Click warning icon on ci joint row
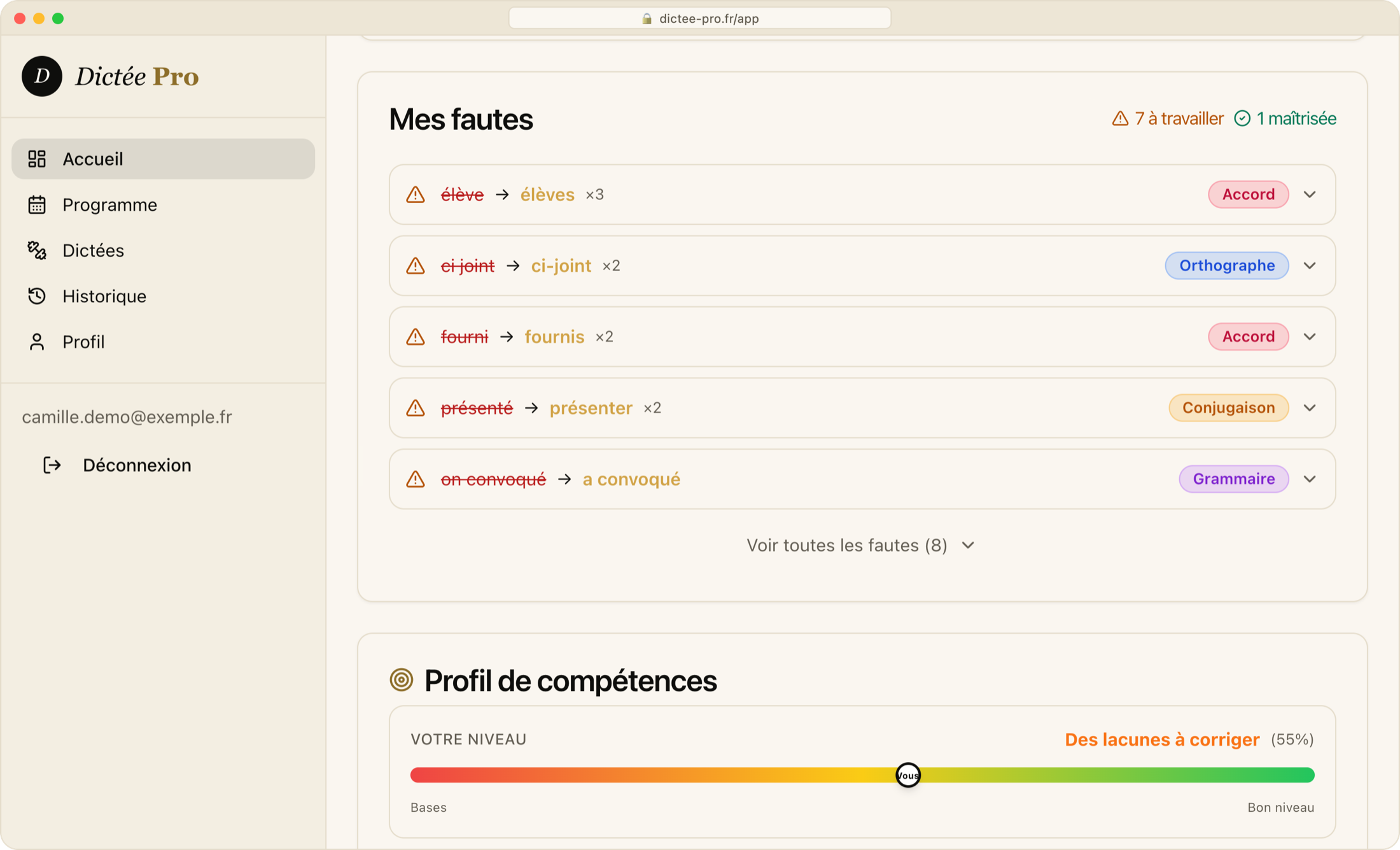Viewport: 1400px width, 850px height. coord(416,266)
